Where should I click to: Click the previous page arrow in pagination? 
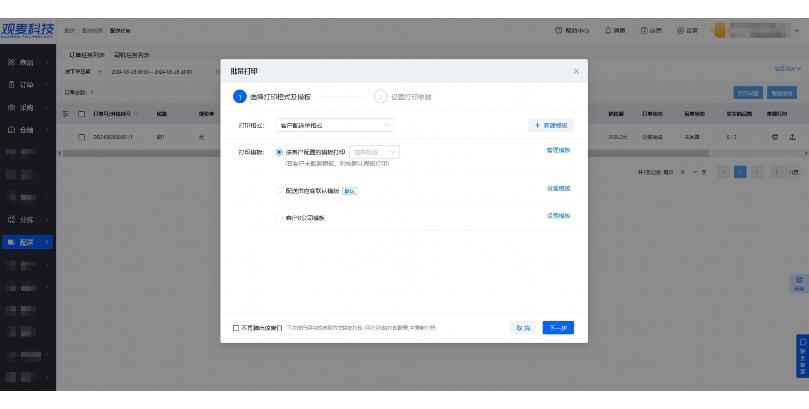point(723,172)
